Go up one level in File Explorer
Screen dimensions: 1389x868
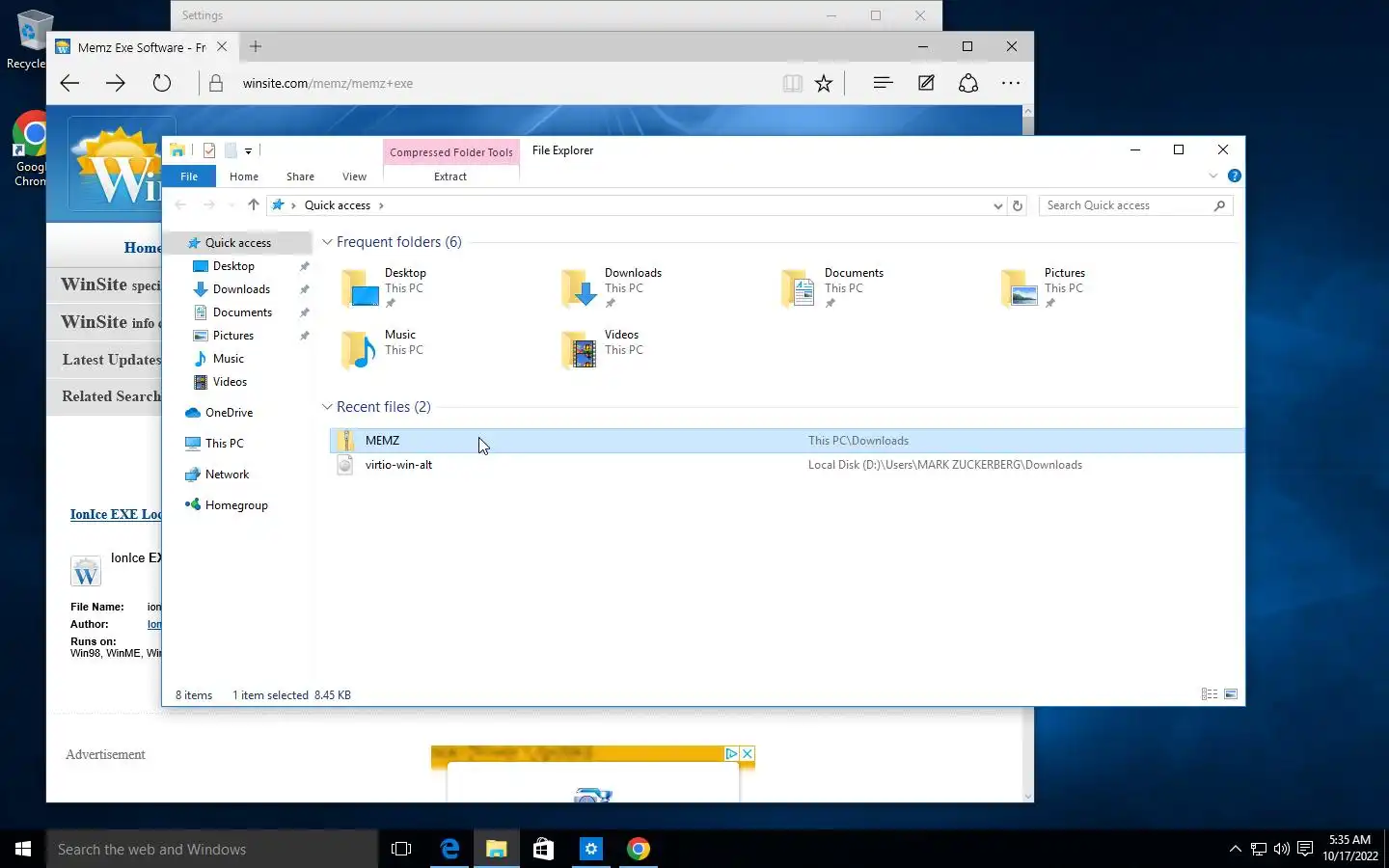254,204
